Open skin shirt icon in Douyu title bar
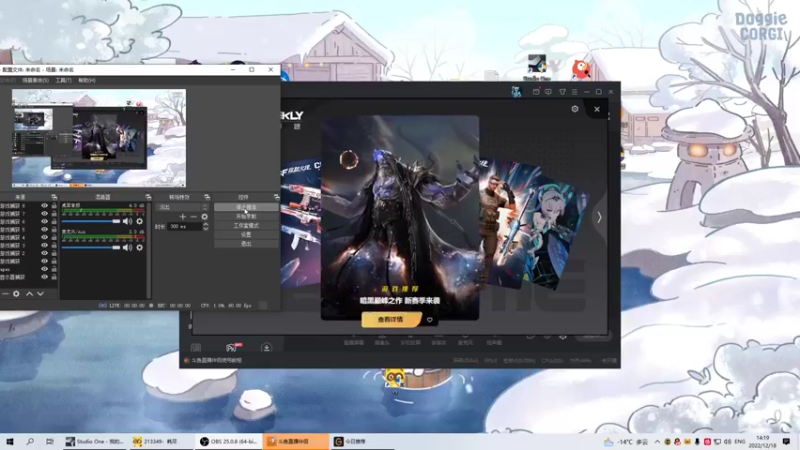This screenshot has width=800, height=450. coord(562,92)
